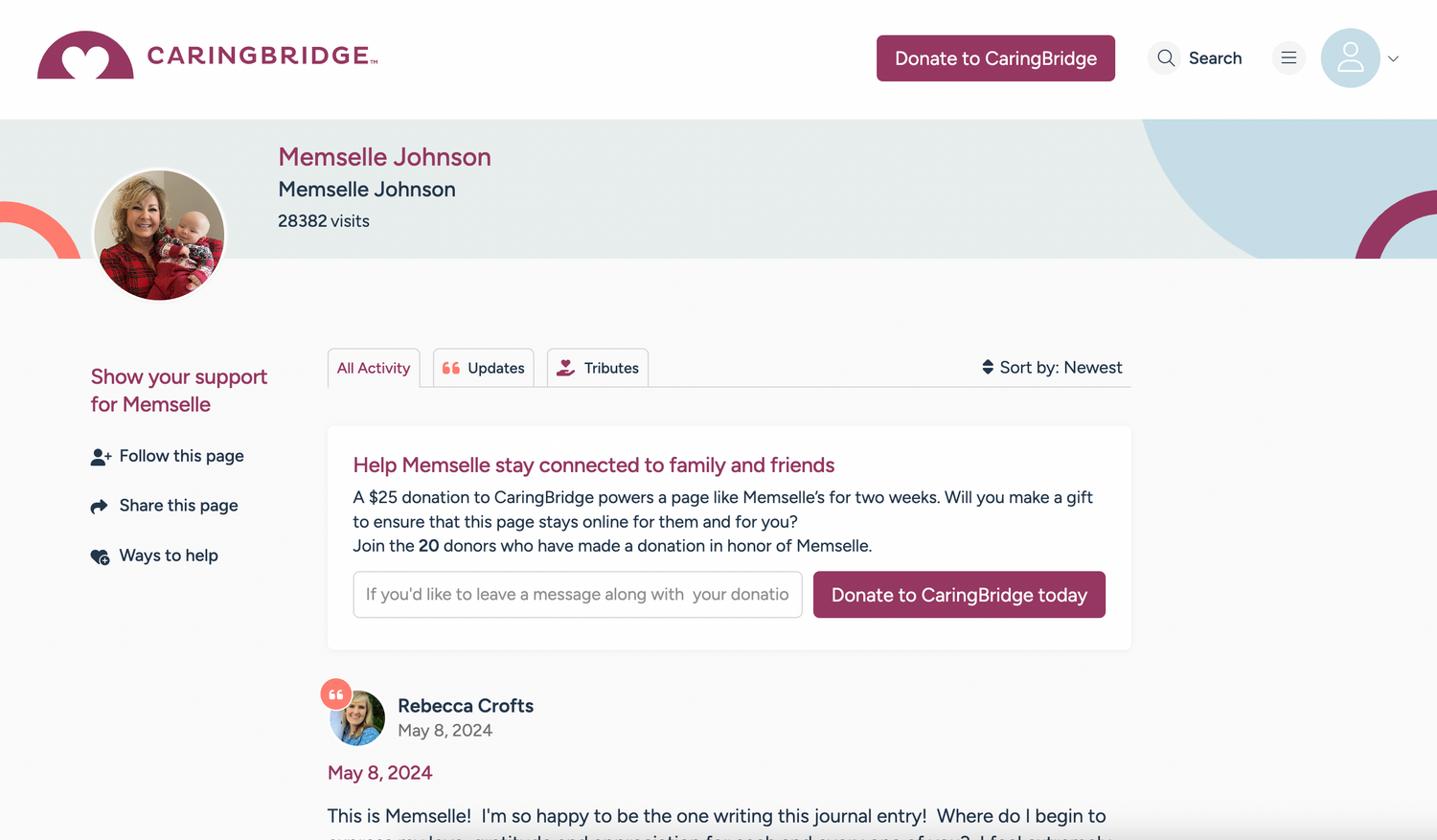This screenshot has height=840, width=1437.
Task: Click Donate to CaringBridge today button
Action: point(959,595)
